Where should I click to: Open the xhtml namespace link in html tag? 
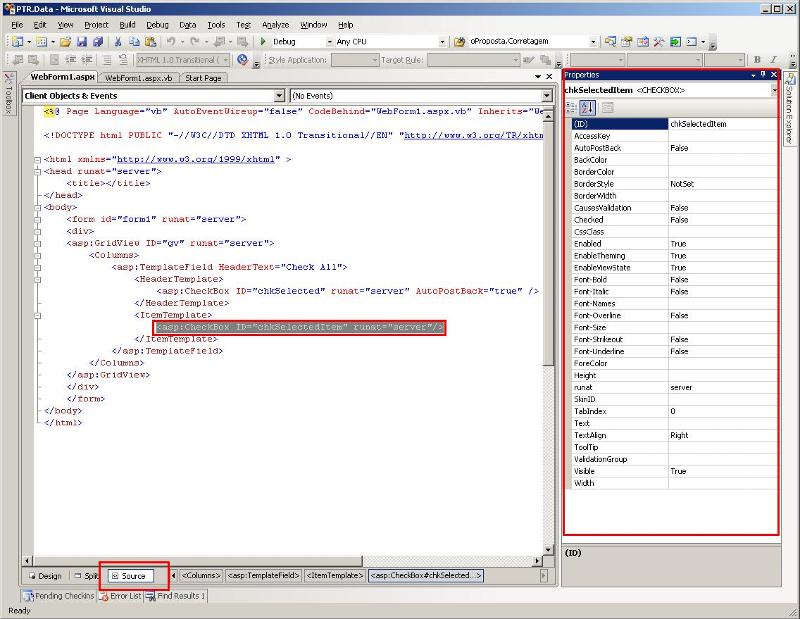click(x=198, y=159)
